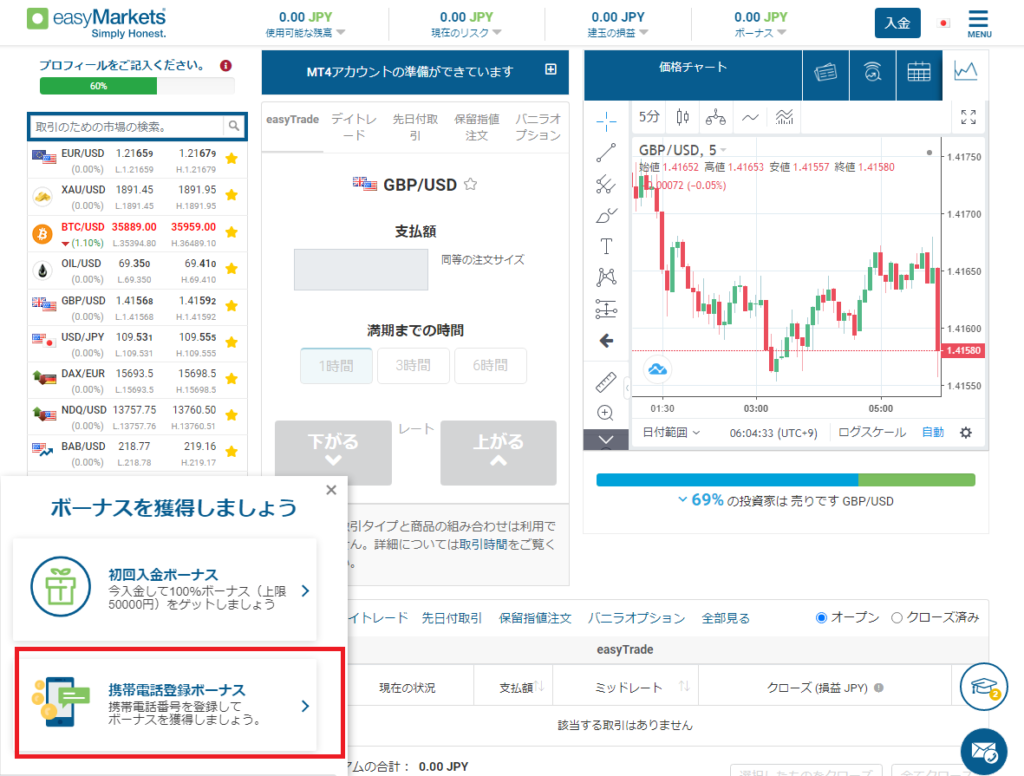Expand the MT4 account banner plus icon
The width and height of the screenshot is (1024, 776).
click(x=551, y=69)
